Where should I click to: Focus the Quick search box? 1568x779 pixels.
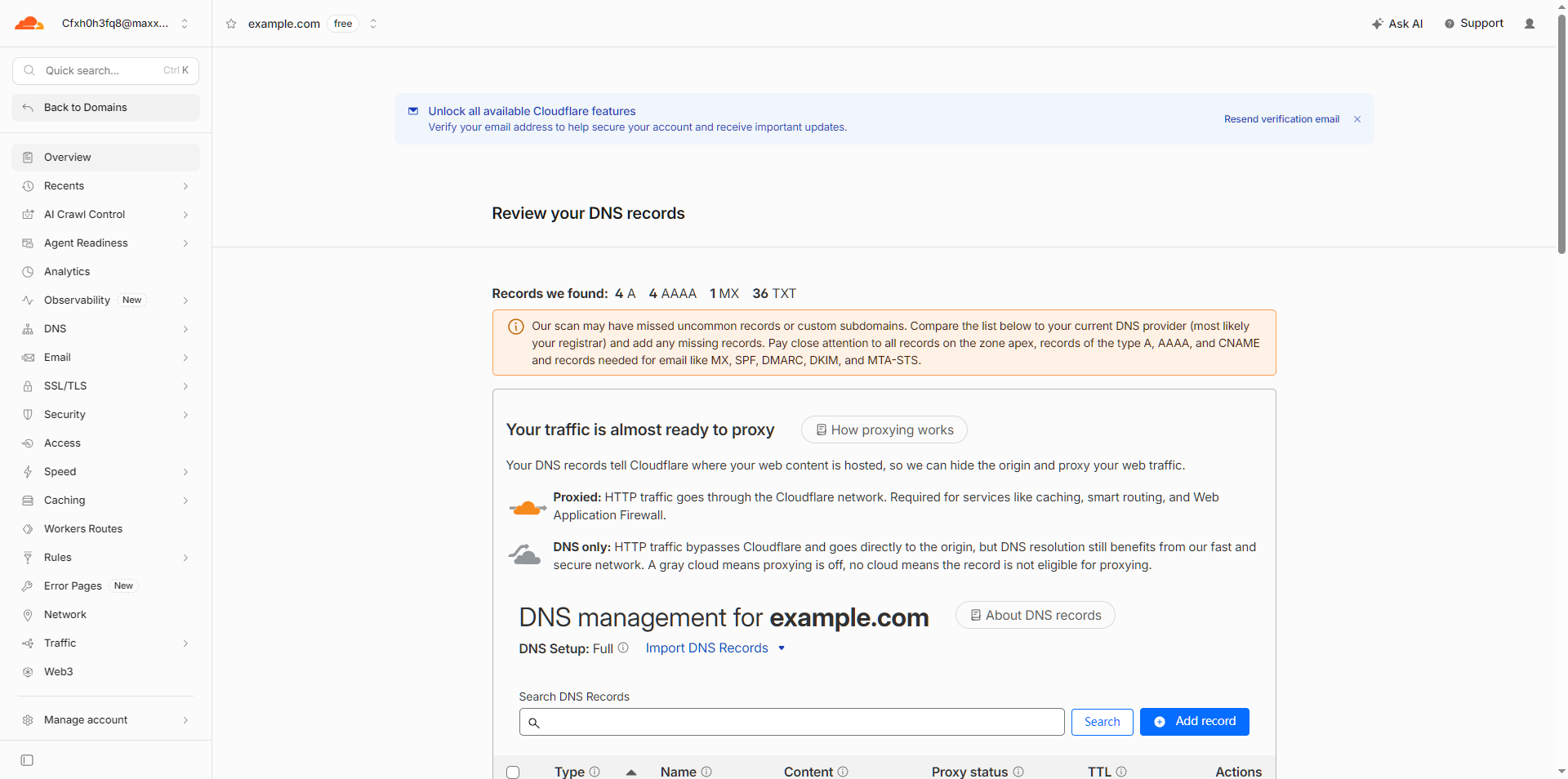[x=105, y=70]
